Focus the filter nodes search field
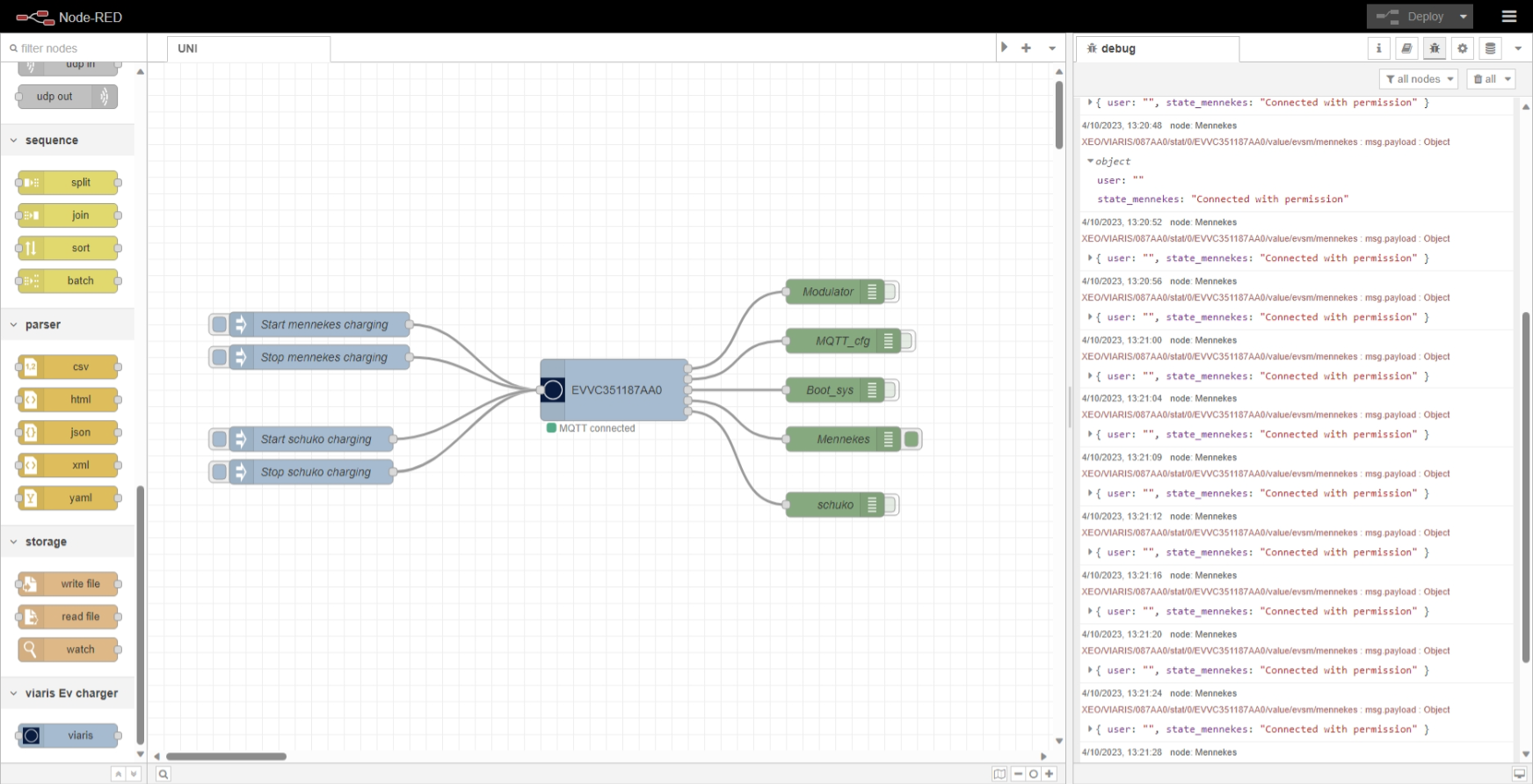Image resolution: width=1533 pixels, height=784 pixels. 75,48
